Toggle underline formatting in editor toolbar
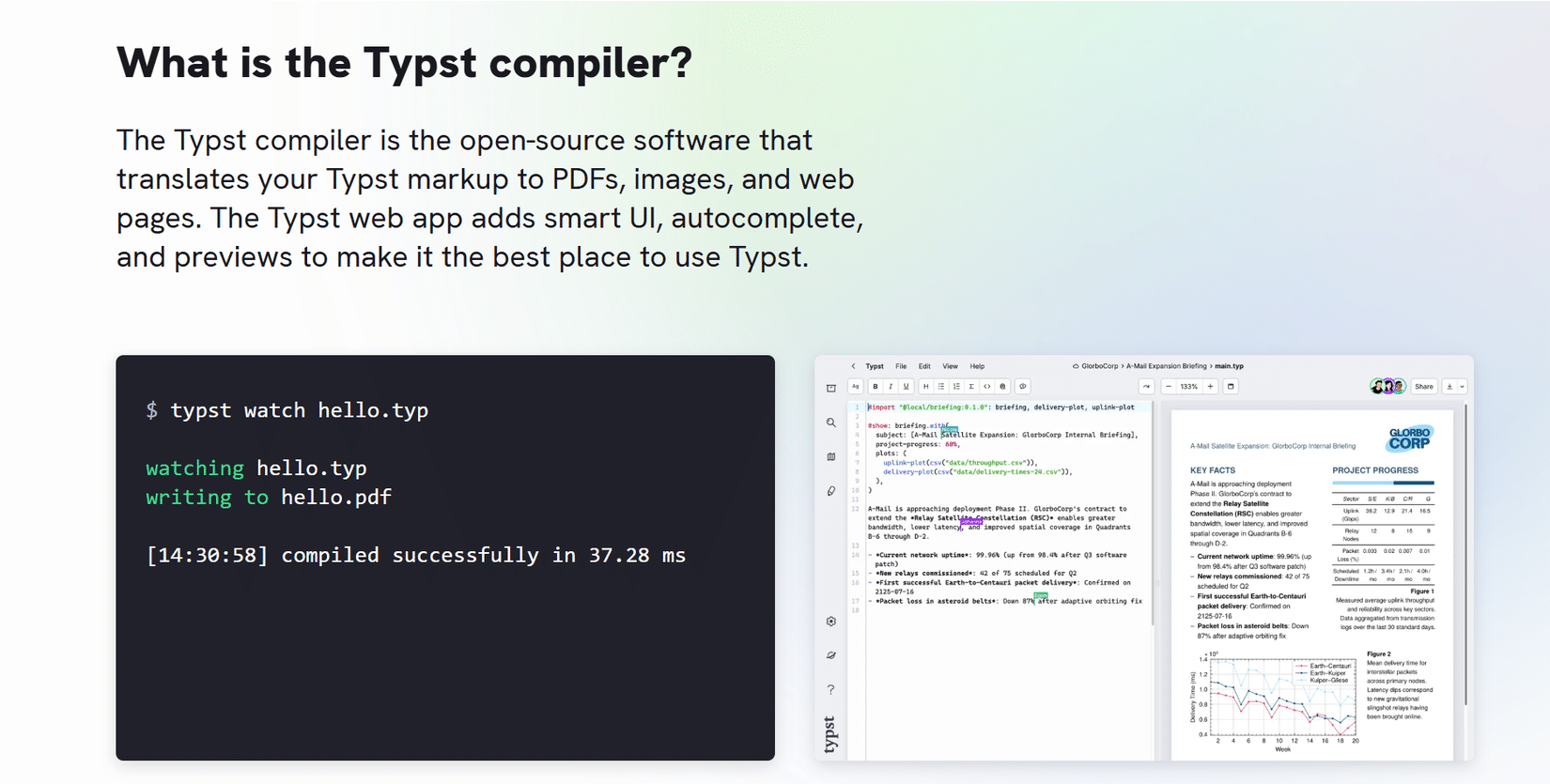Screen dimensions: 1550x784 906,387
